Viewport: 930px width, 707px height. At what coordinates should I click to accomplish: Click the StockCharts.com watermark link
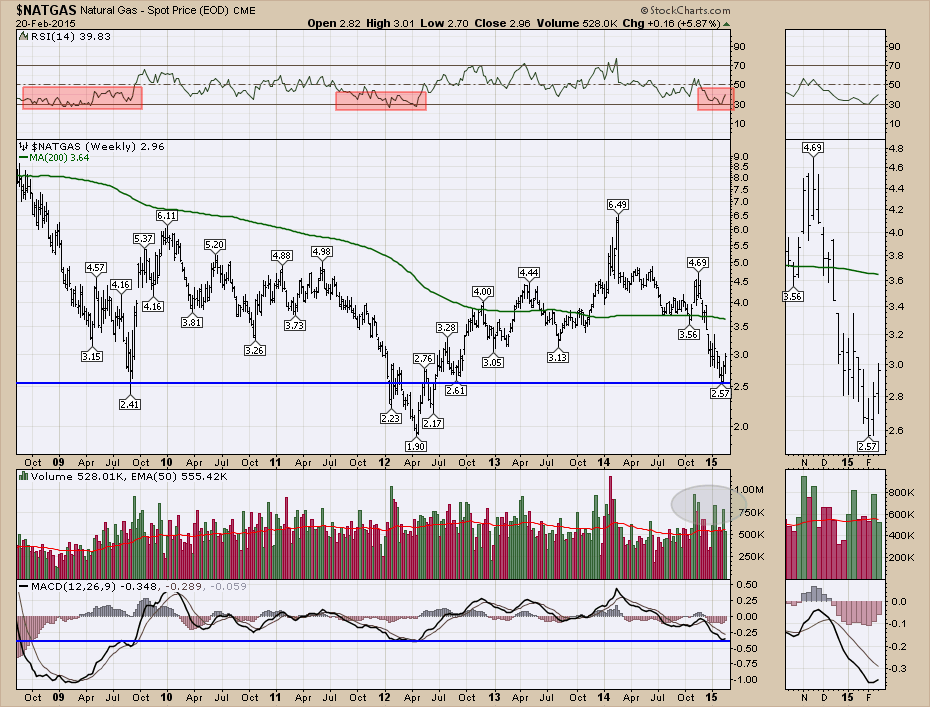[x=686, y=11]
